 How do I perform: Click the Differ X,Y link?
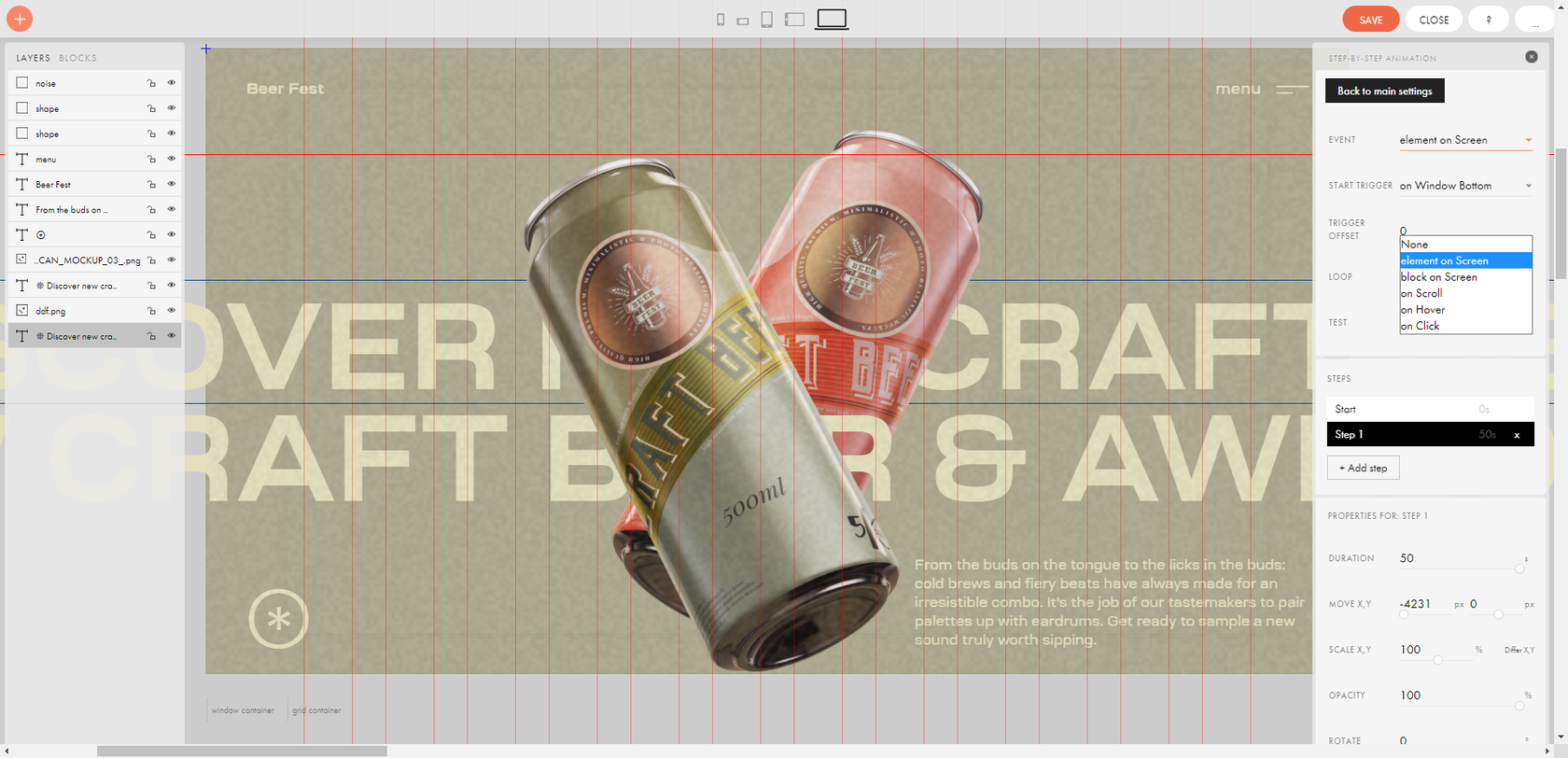pyautogui.click(x=1519, y=650)
